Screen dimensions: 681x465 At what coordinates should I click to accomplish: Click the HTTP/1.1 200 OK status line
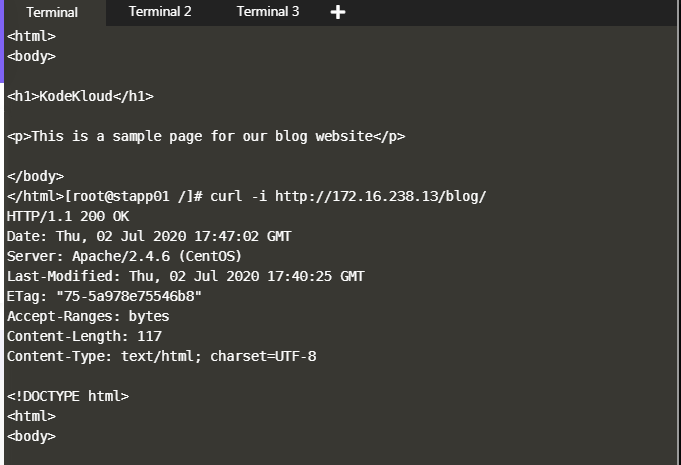tap(68, 216)
